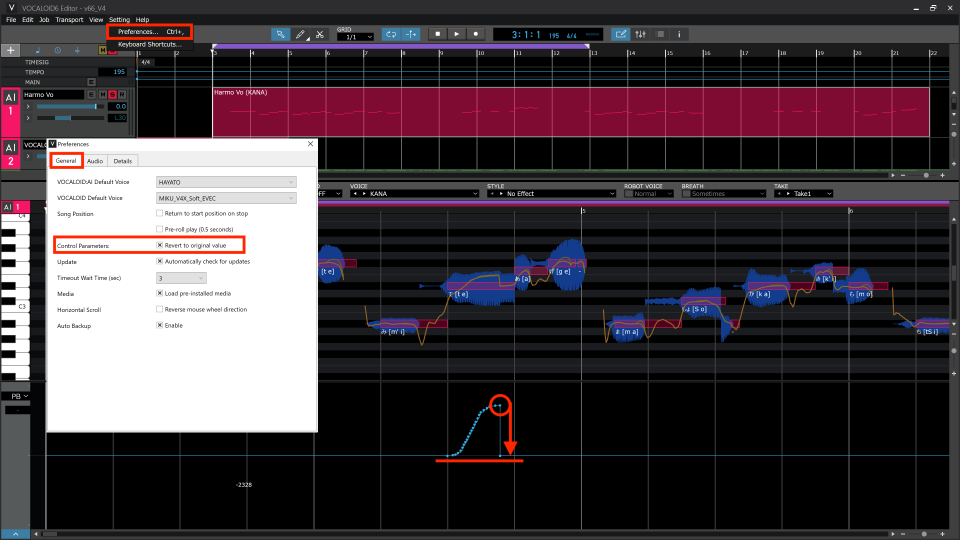Select the scissors split tool
960x540 pixels.
(x=320, y=34)
